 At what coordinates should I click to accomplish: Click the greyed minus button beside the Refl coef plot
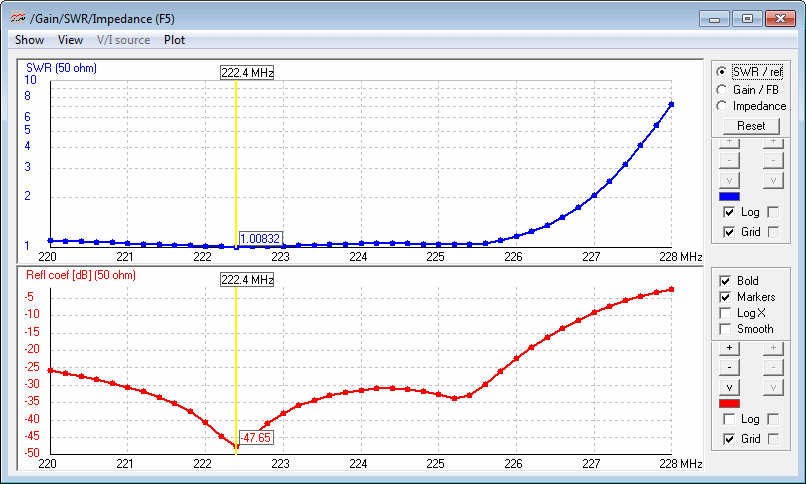click(x=773, y=367)
